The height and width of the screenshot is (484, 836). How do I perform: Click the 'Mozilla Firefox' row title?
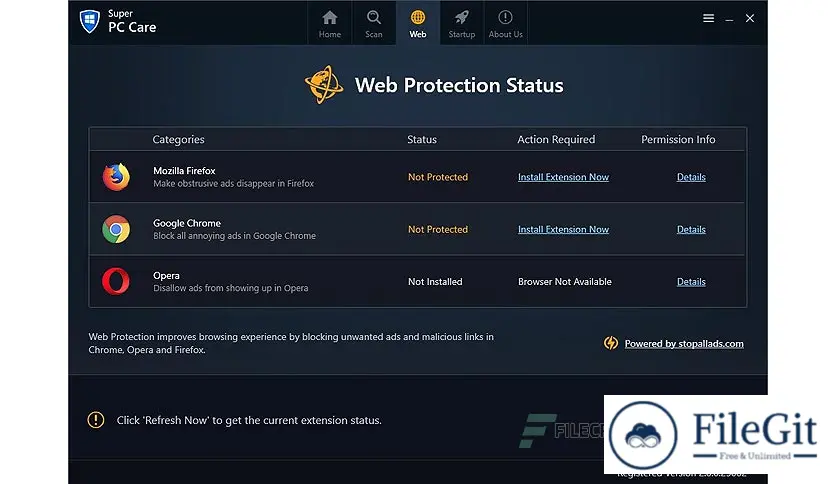tap(184, 171)
